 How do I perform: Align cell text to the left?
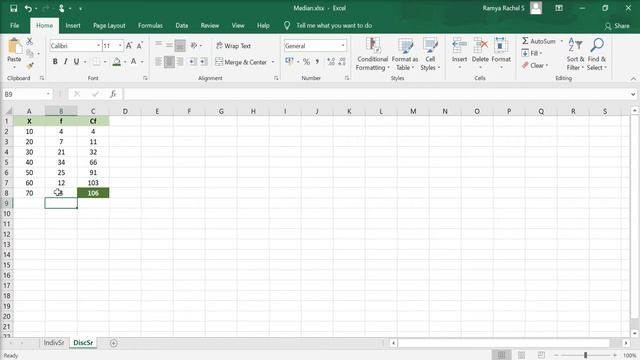pyautogui.click(x=158, y=62)
